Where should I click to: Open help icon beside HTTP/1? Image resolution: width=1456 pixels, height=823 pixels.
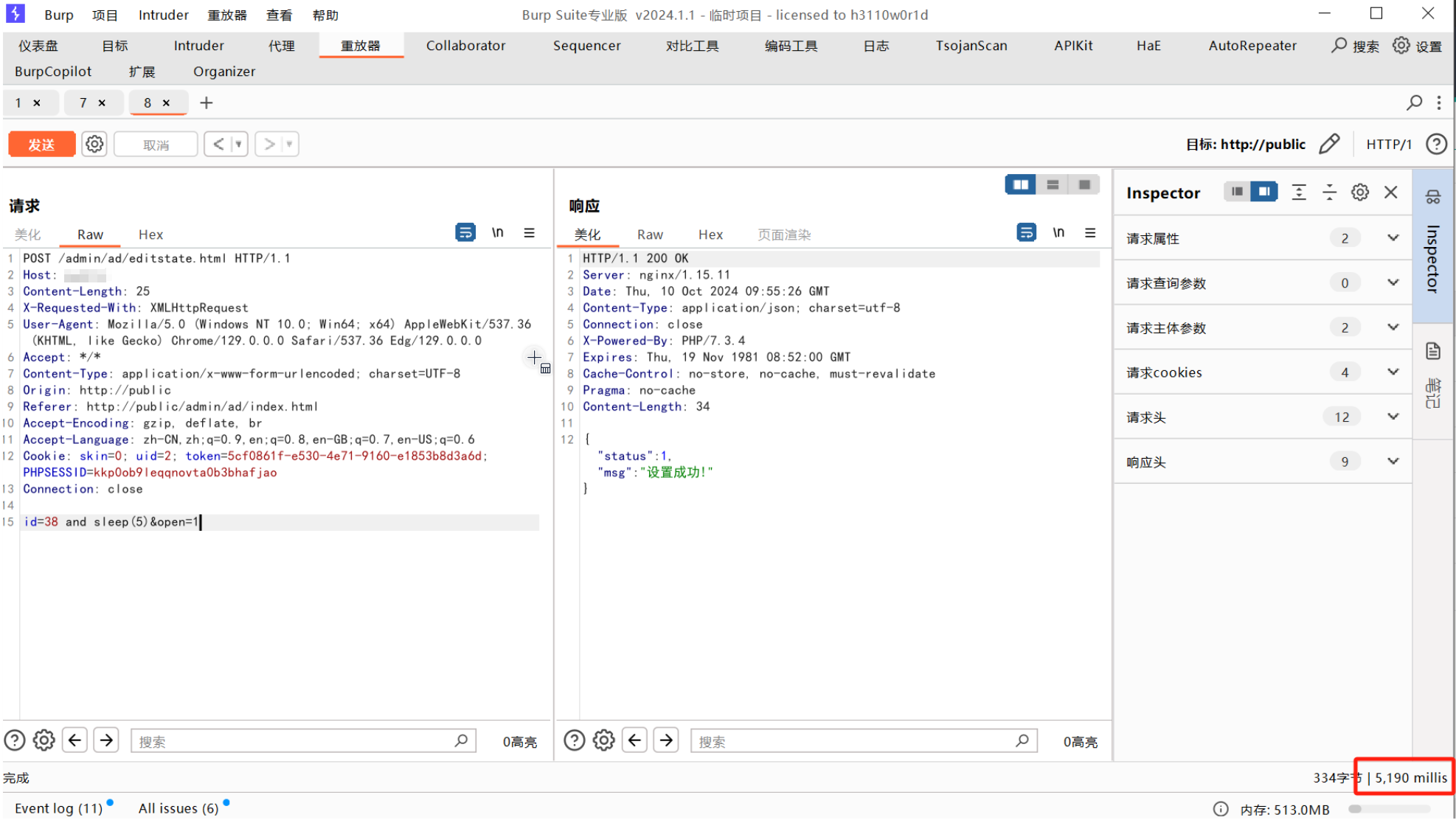(x=1436, y=144)
